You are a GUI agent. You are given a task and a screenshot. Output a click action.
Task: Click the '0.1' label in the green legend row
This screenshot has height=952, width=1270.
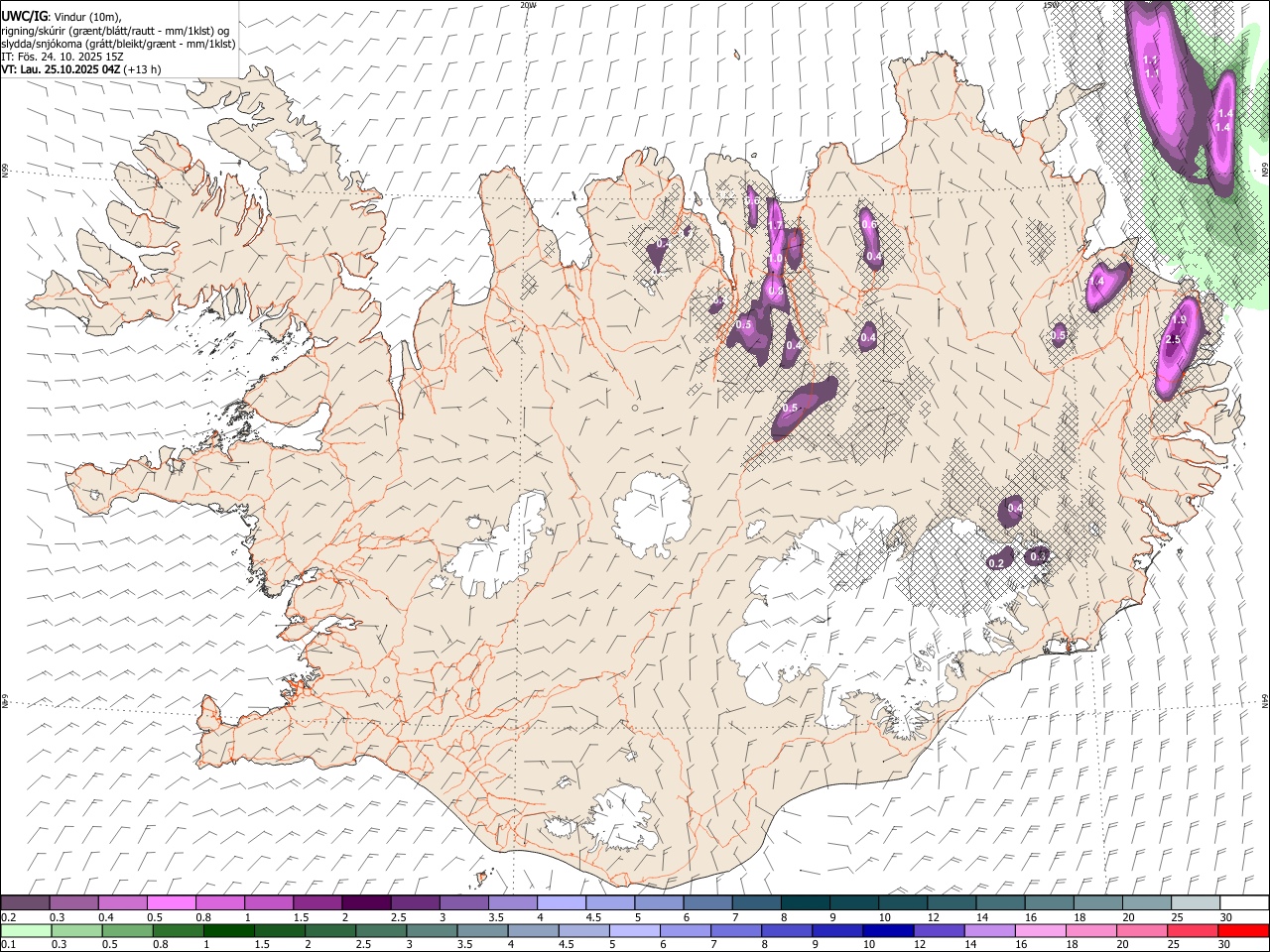click(x=8, y=945)
